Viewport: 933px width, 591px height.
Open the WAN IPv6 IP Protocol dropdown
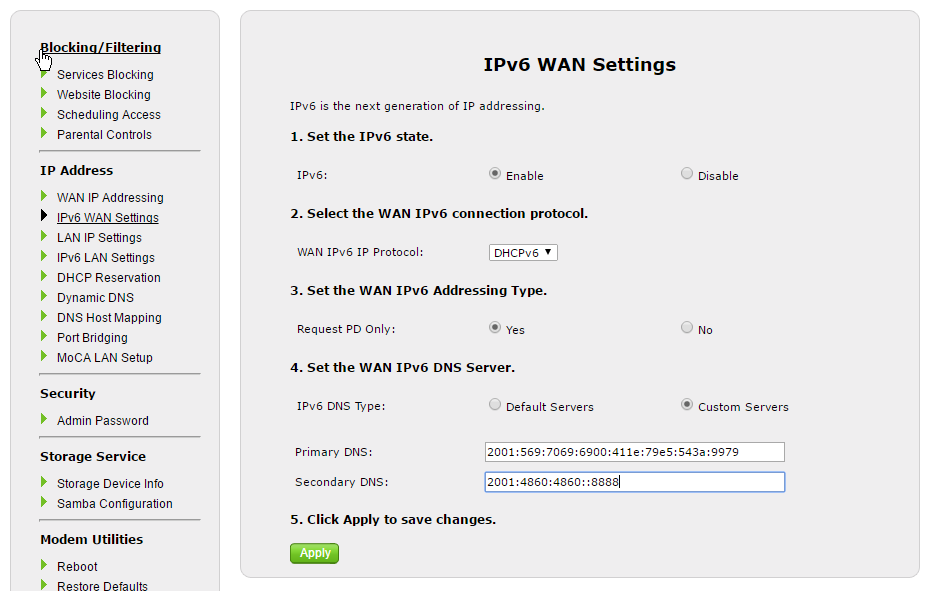[x=523, y=253]
